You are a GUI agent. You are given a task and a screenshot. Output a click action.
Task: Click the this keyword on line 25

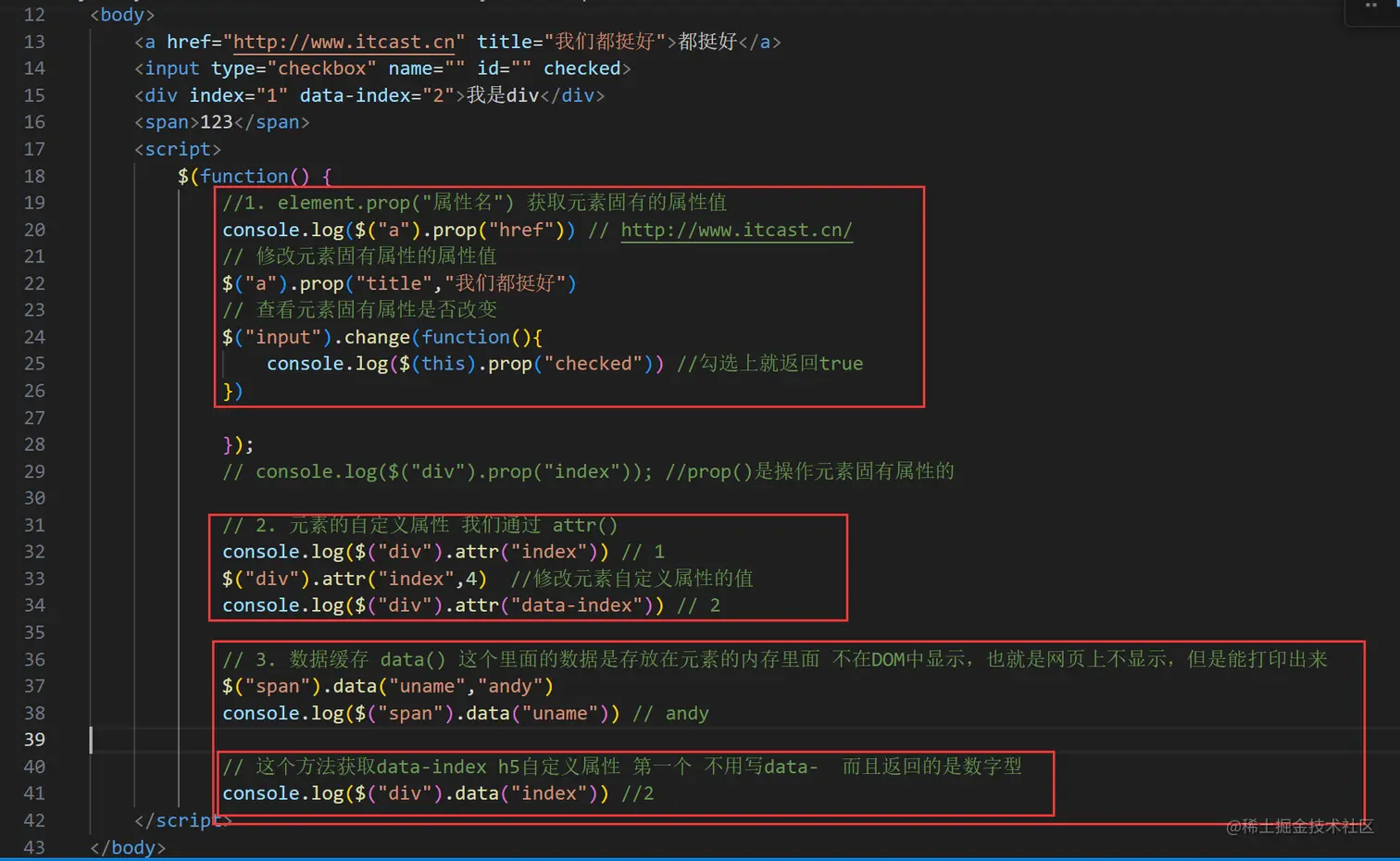pyautogui.click(x=444, y=364)
